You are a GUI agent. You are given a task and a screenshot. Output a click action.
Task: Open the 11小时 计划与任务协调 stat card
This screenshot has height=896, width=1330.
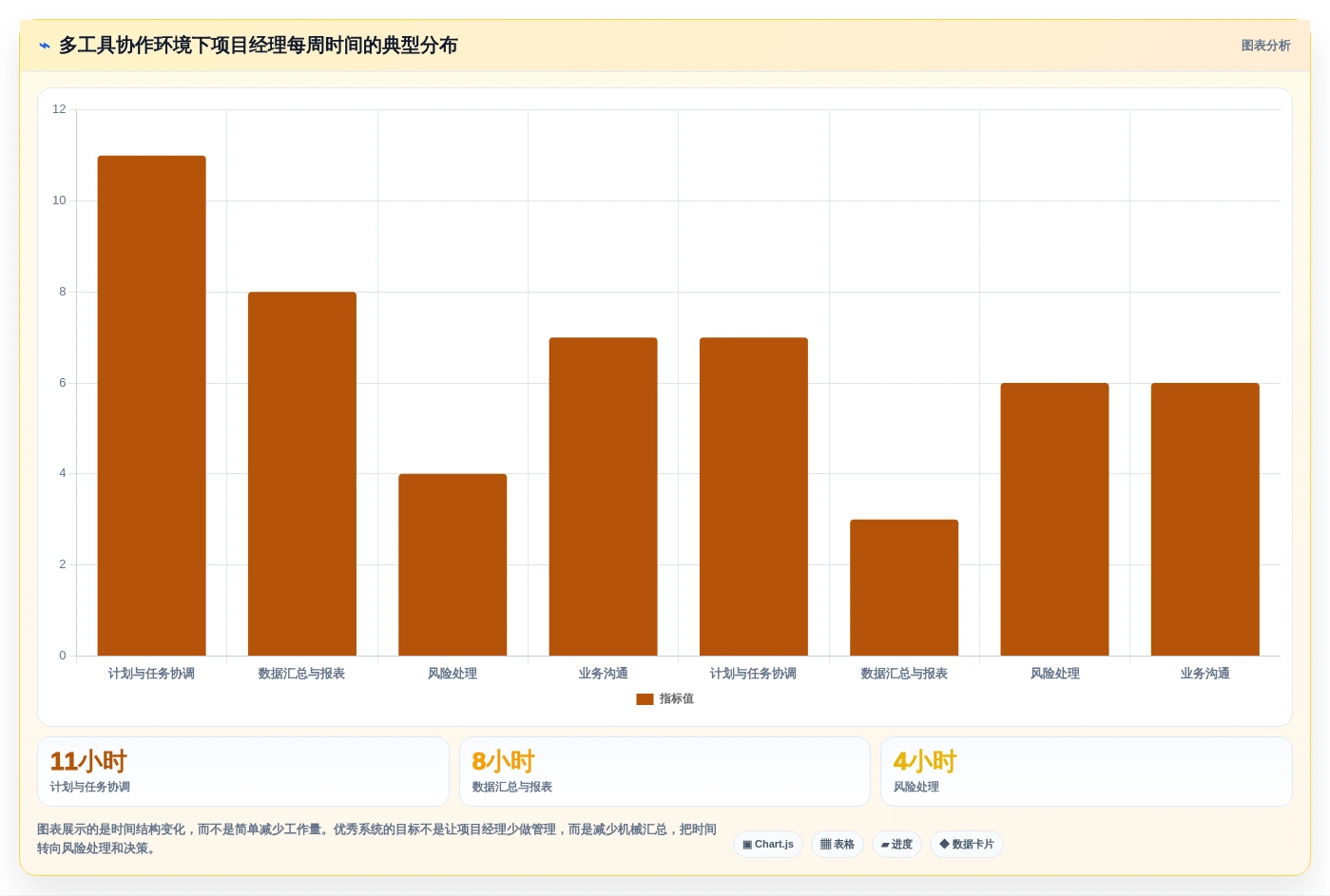tap(243, 772)
